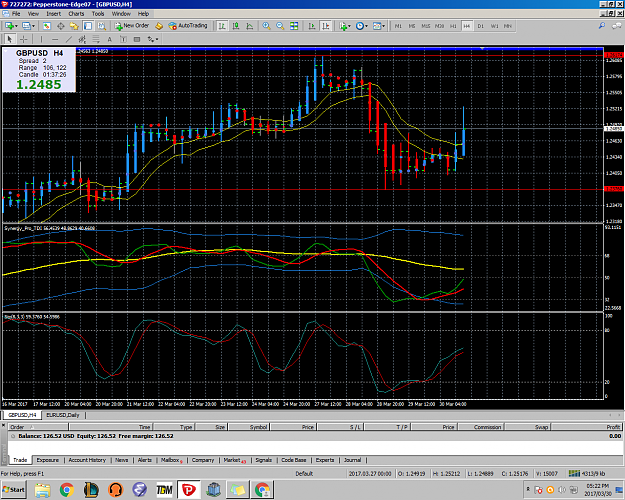Open the chat bubbles icon

pyautogui.click(x=617, y=26)
